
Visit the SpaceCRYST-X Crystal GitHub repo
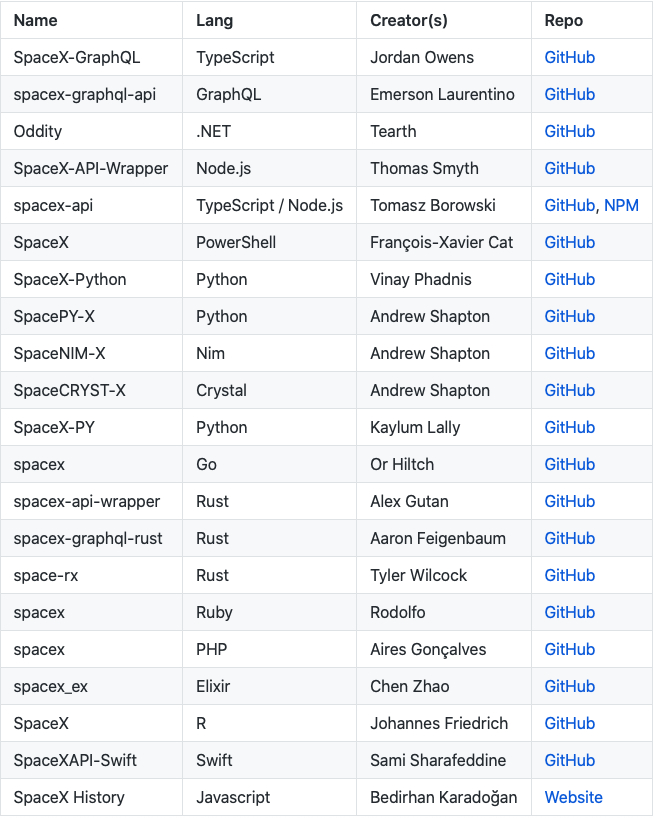(570, 391)
